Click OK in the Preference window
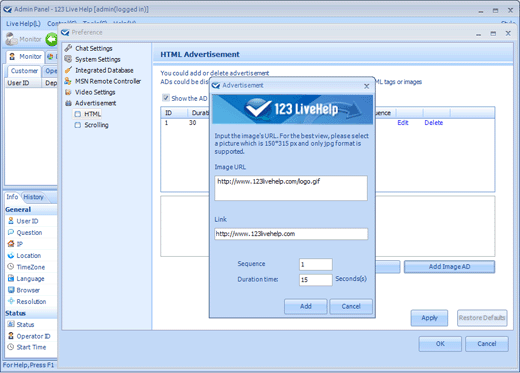This screenshot has width=520, height=373. tap(440, 344)
